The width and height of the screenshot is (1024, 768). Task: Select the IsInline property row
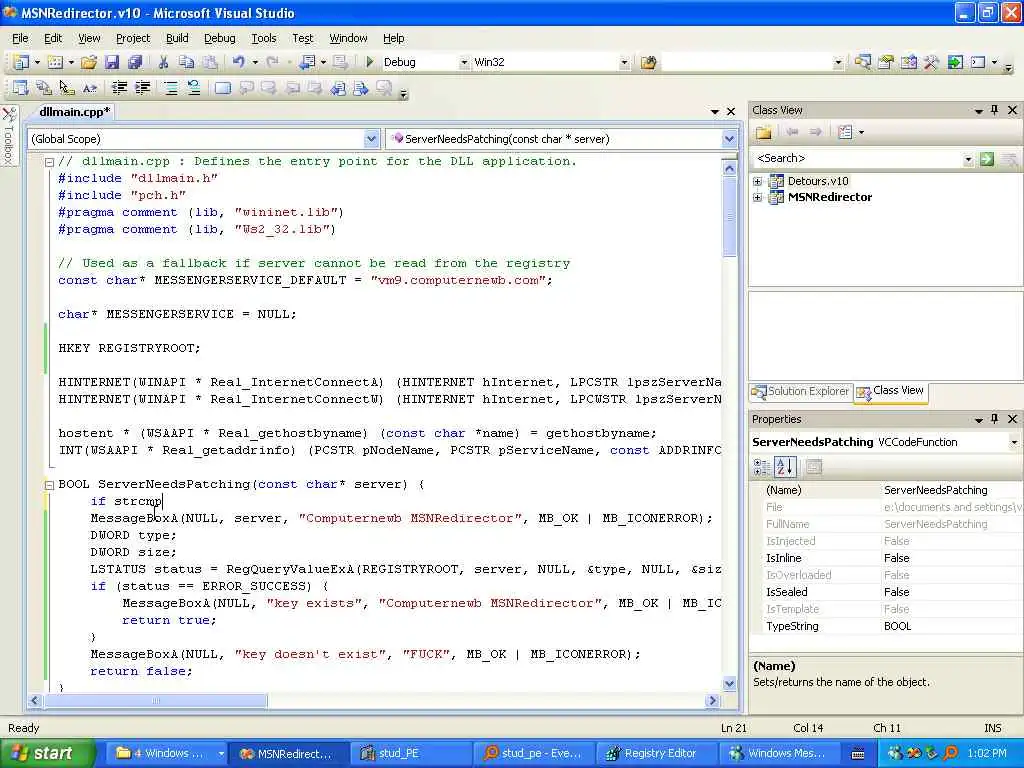[888, 558]
